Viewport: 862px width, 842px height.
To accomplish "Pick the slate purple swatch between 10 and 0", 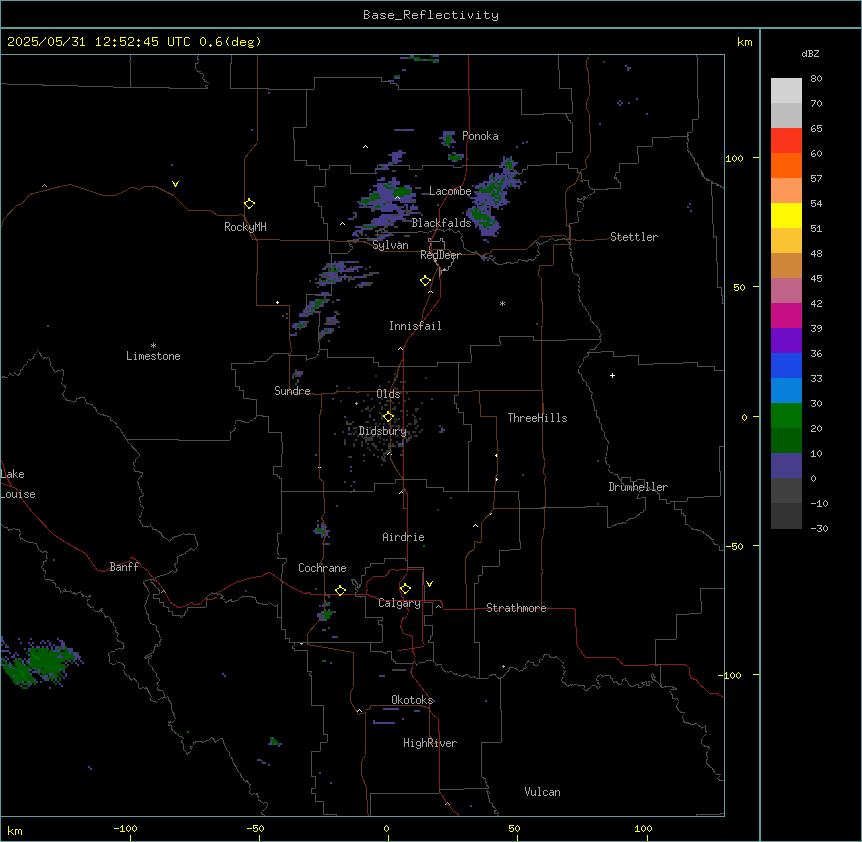I will 786,466.
